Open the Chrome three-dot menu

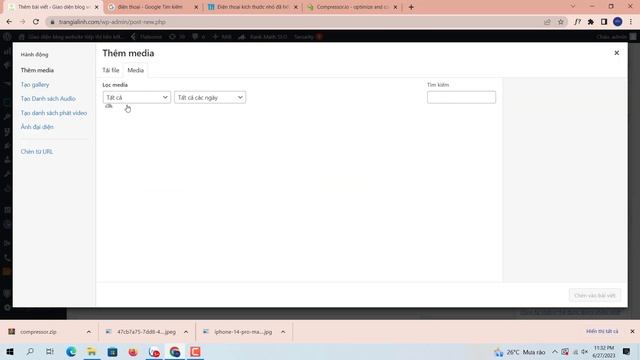pyautogui.click(x=631, y=22)
